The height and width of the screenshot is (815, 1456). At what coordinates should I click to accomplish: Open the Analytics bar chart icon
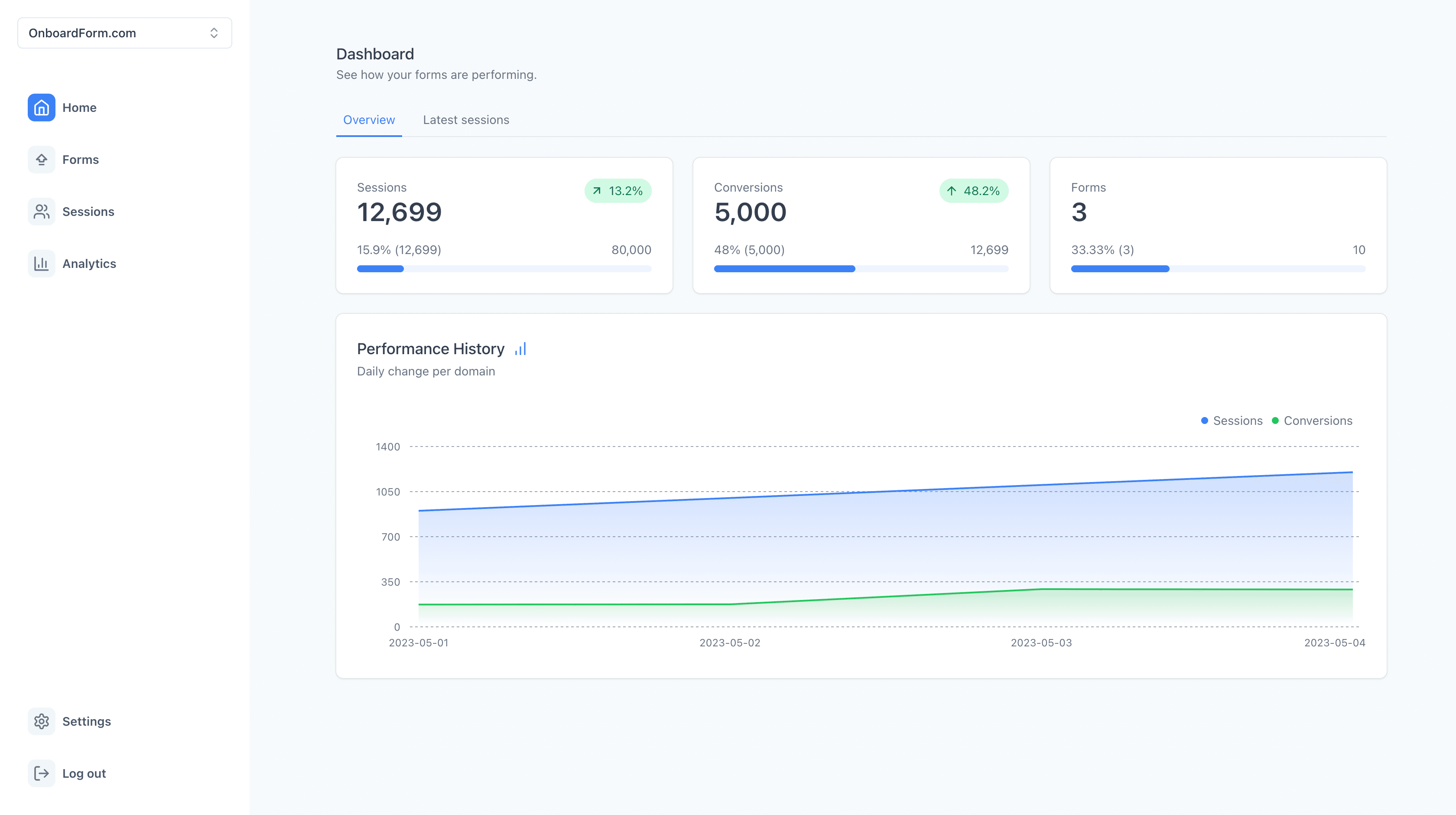pyautogui.click(x=41, y=264)
